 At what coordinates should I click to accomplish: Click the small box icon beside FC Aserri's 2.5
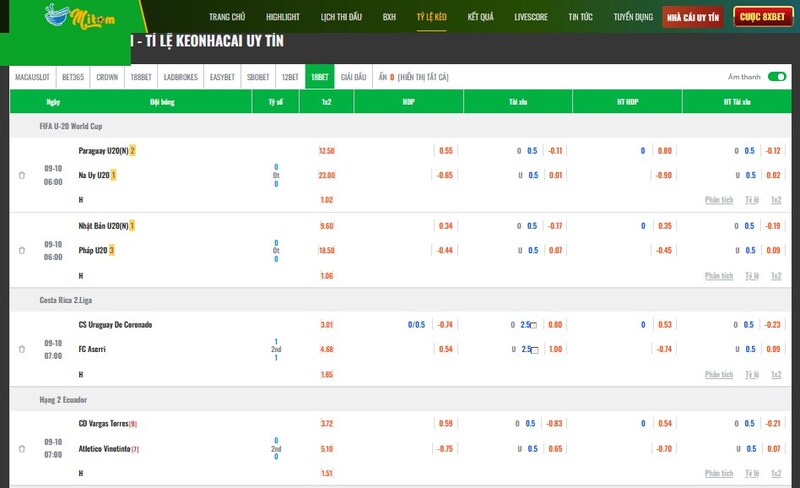[534, 350]
